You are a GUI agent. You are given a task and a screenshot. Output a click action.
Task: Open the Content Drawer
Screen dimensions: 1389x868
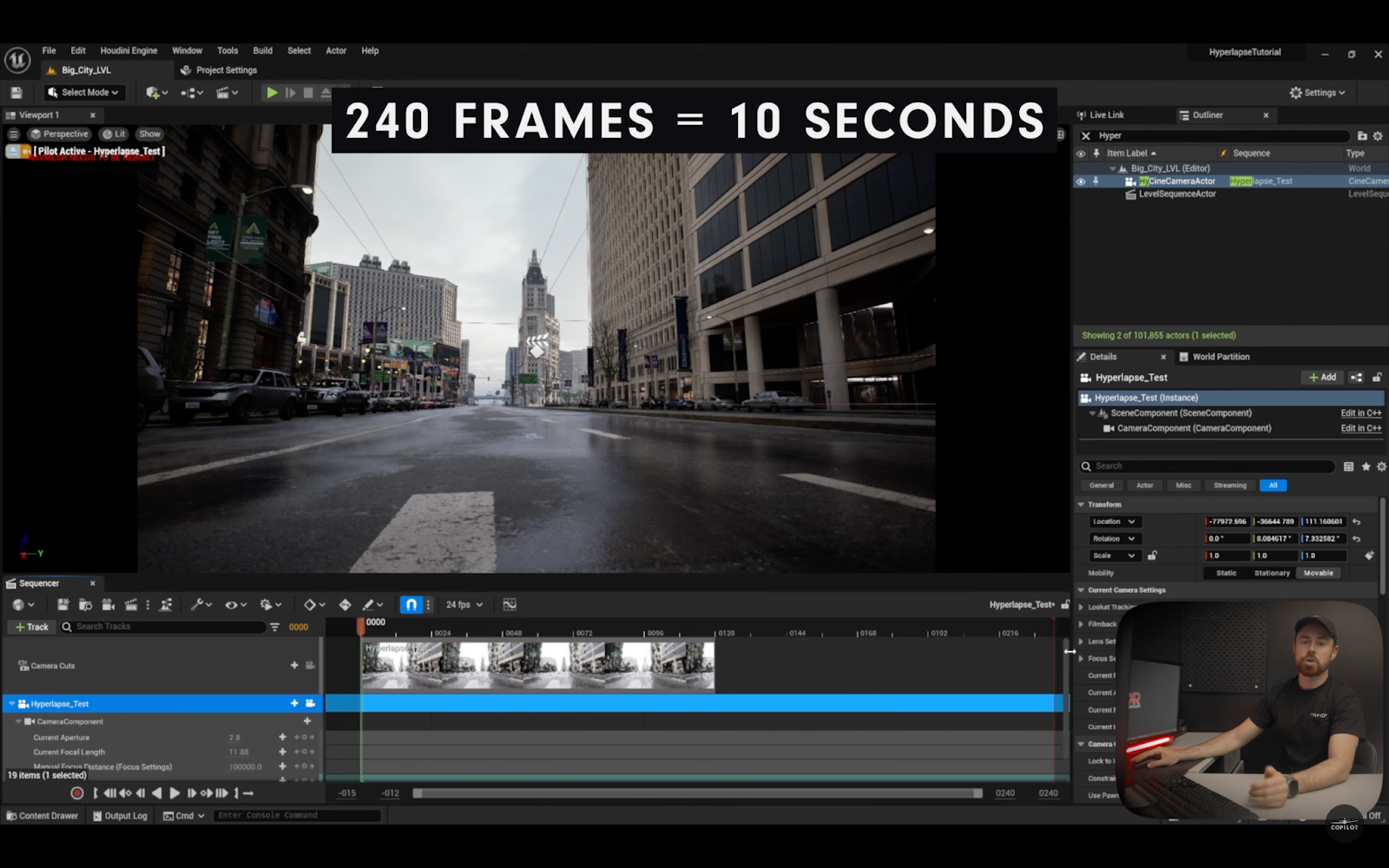coord(42,816)
